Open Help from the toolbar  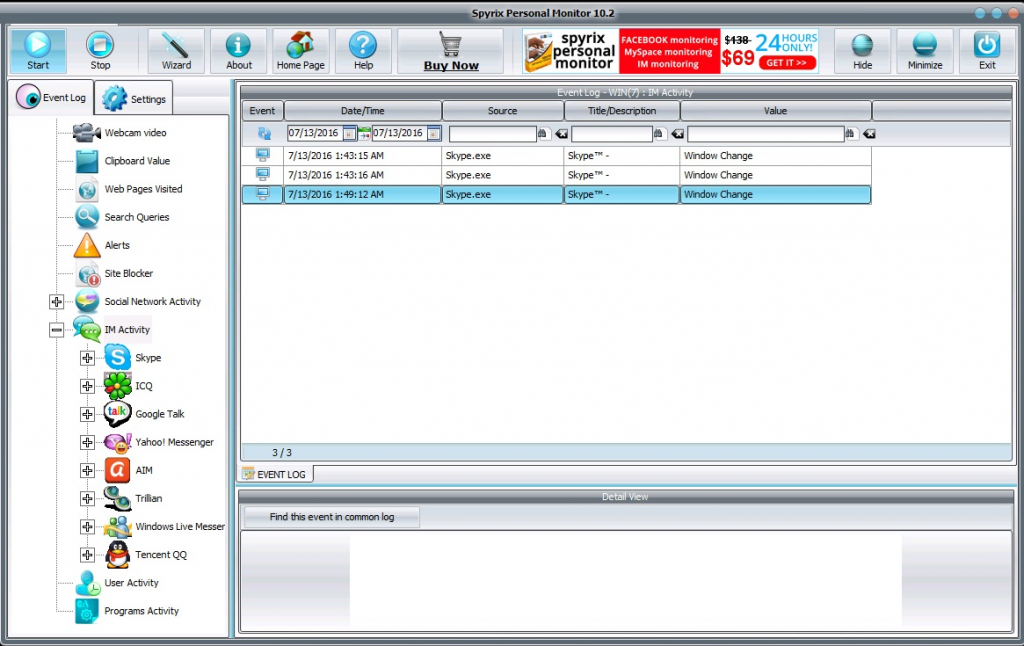[363, 46]
